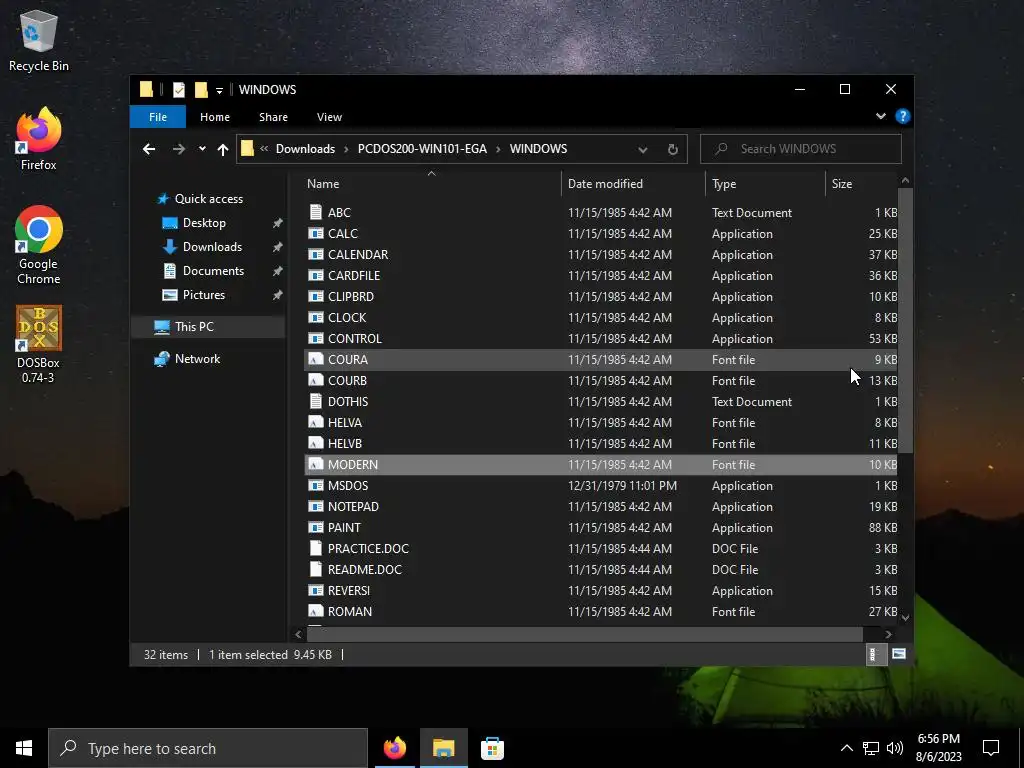1024x768 pixels.
Task: Open the notification center icon
Action: [991, 748]
